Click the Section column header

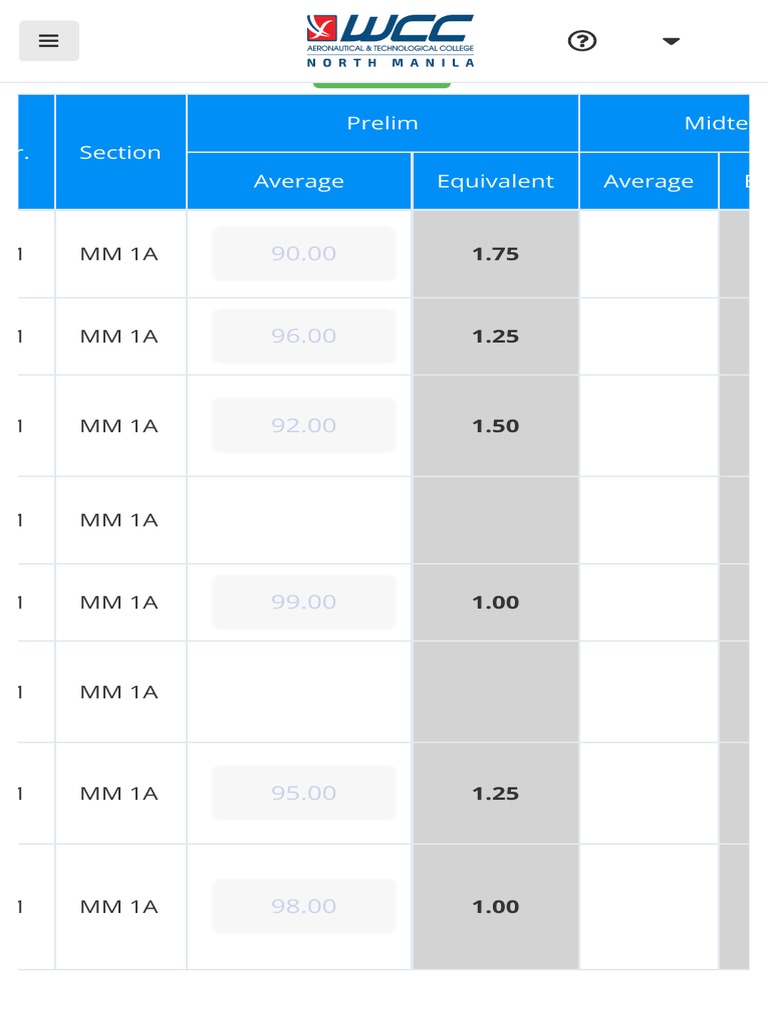pos(120,152)
